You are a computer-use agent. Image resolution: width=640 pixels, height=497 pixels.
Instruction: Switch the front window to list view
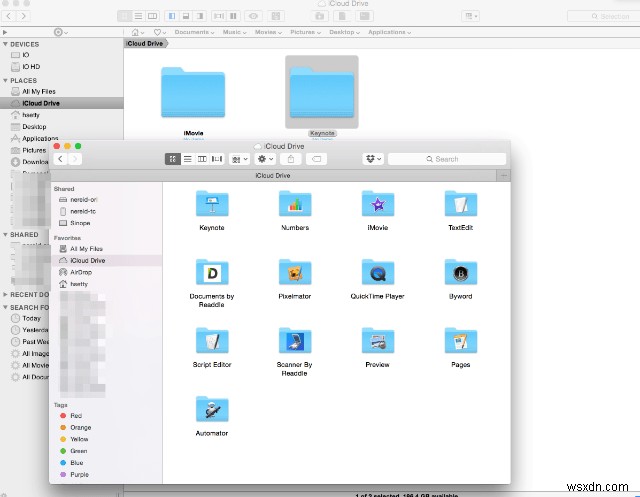187,159
